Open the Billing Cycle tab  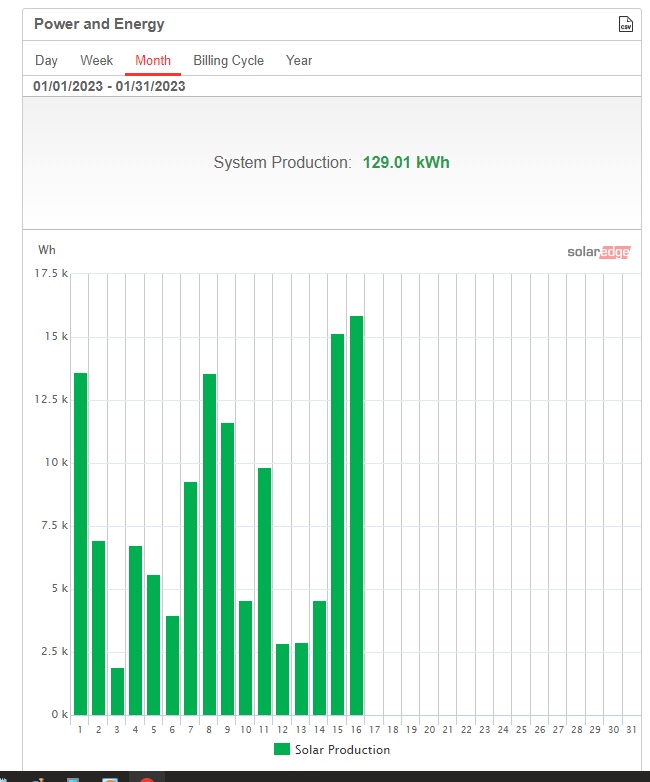228,61
